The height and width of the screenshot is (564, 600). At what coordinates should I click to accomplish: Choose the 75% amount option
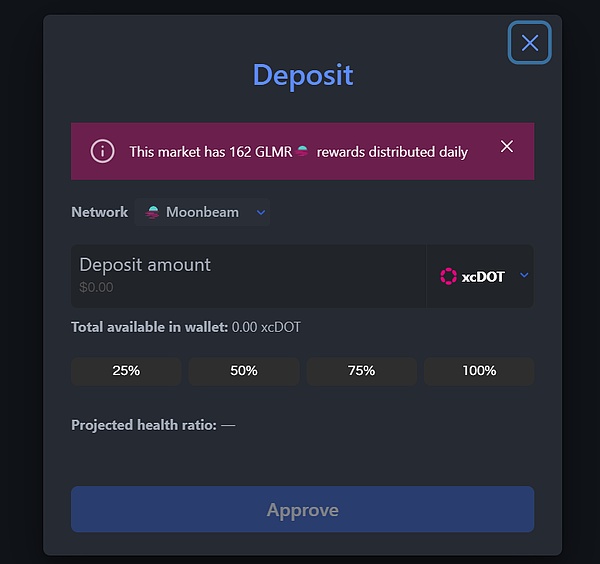pyautogui.click(x=361, y=371)
